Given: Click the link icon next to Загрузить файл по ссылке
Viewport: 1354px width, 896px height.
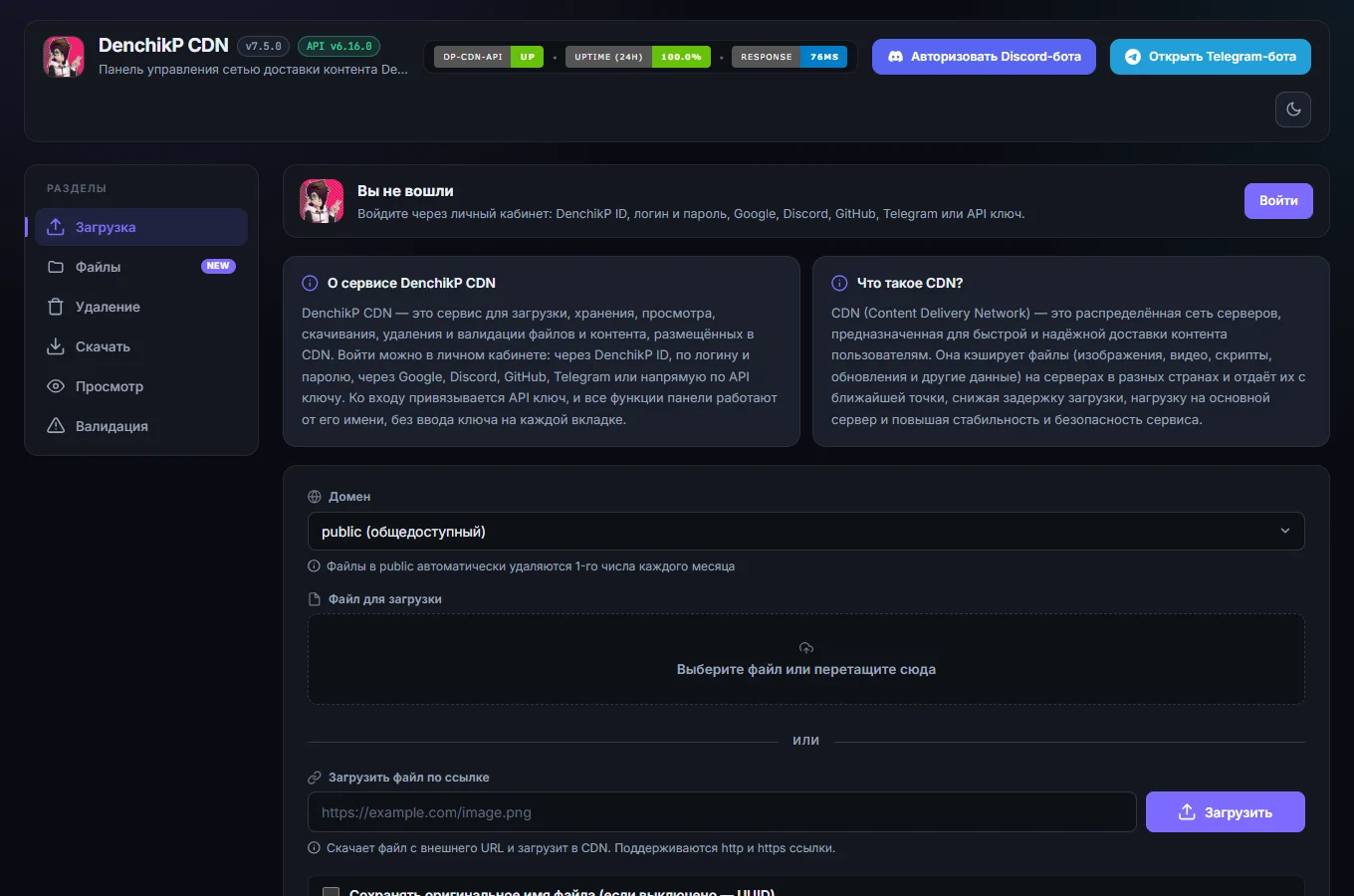Looking at the screenshot, I should [x=315, y=778].
